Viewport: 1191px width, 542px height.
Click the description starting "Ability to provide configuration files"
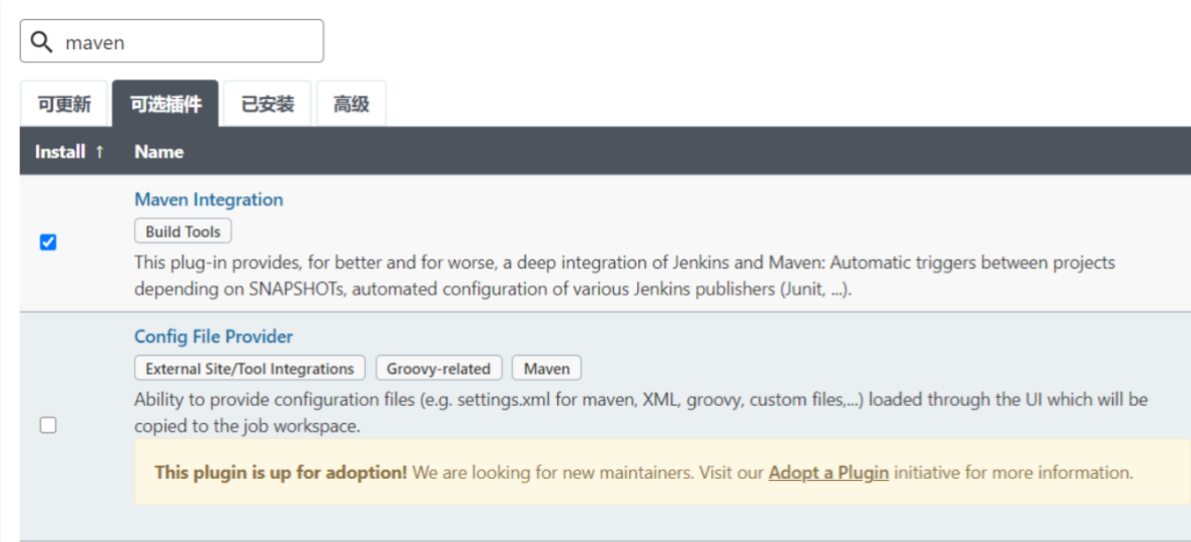(x=641, y=413)
